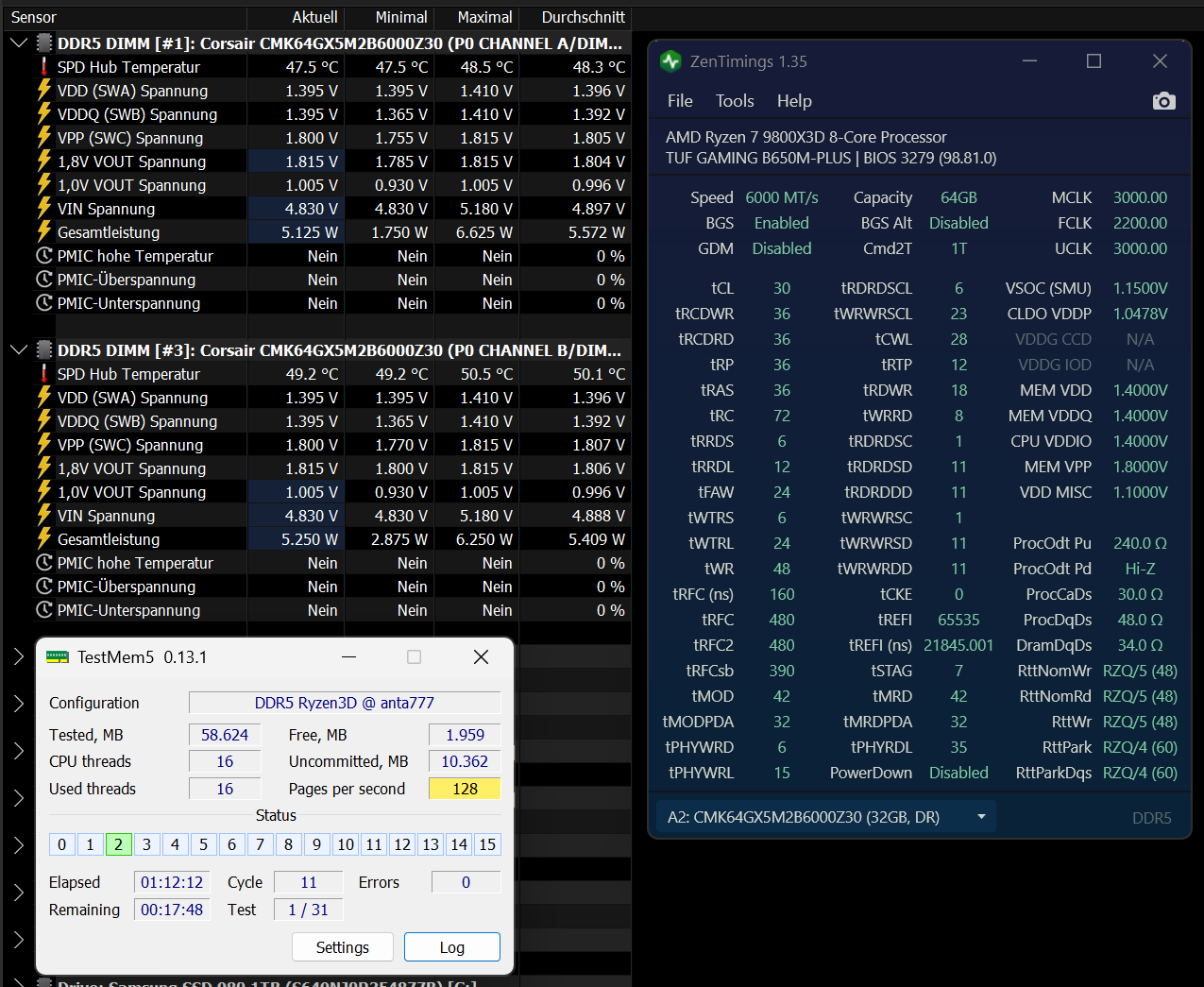Click the Remaining time 00:17:48
Viewport: 1204px width, 987px height.
[x=172, y=910]
